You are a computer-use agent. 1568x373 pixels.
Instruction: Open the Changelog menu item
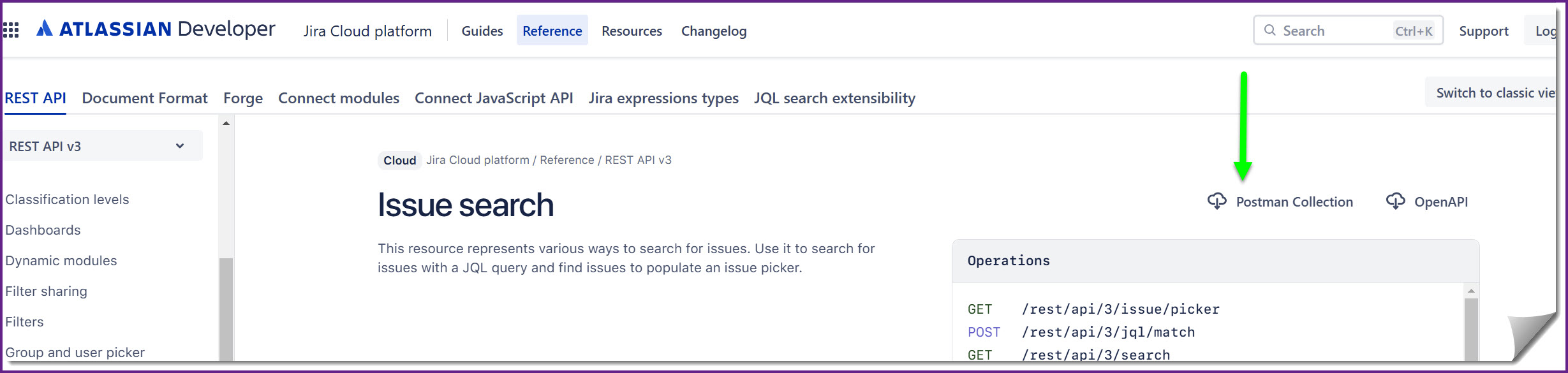click(x=714, y=31)
